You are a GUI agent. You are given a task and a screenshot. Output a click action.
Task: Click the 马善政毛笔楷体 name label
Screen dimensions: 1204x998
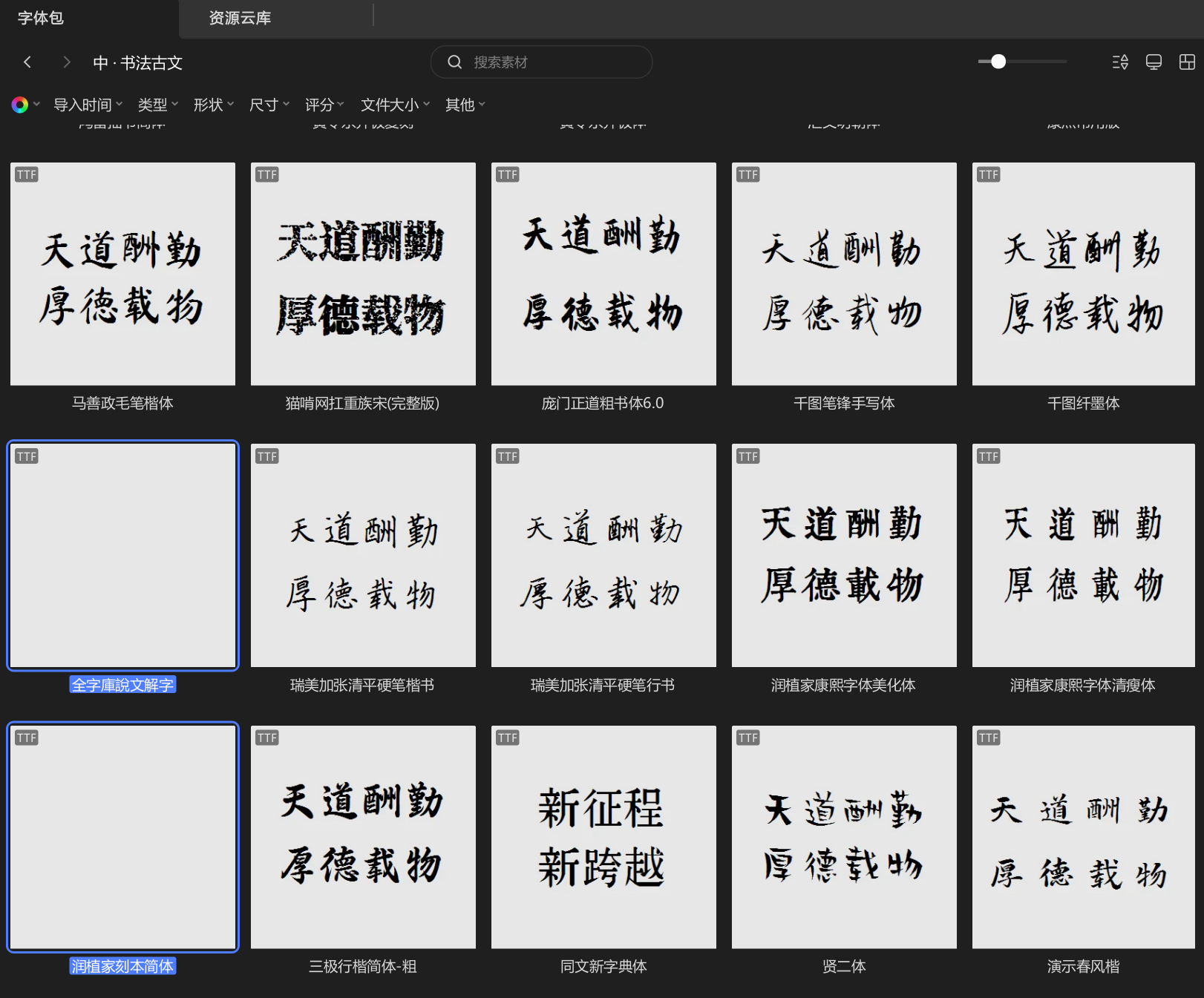coord(122,403)
